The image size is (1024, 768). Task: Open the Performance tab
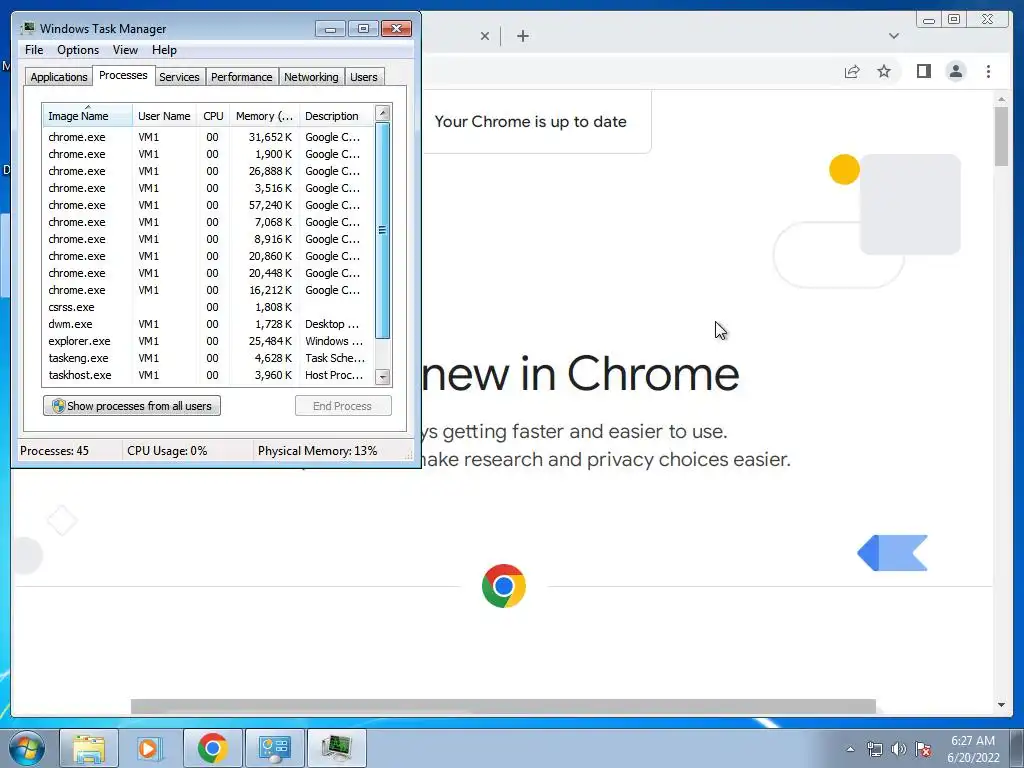coord(242,77)
